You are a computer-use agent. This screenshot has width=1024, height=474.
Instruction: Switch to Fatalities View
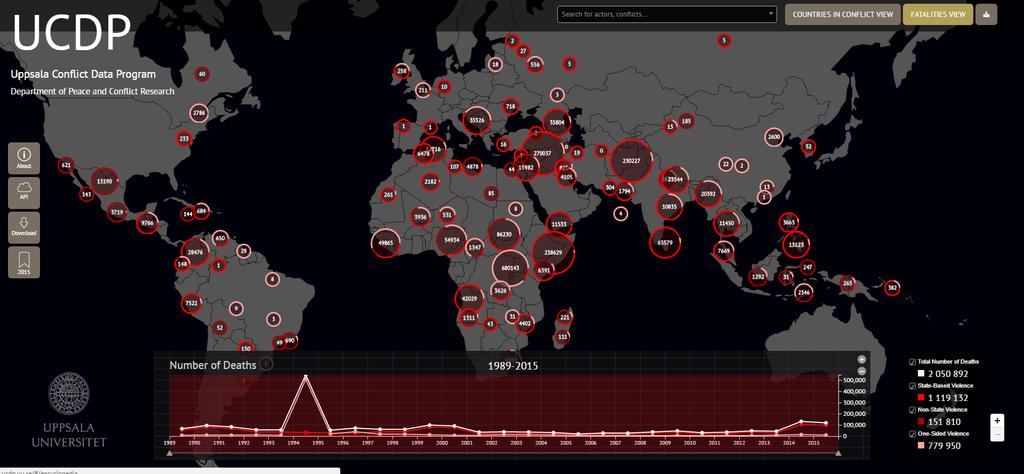coord(938,14)
